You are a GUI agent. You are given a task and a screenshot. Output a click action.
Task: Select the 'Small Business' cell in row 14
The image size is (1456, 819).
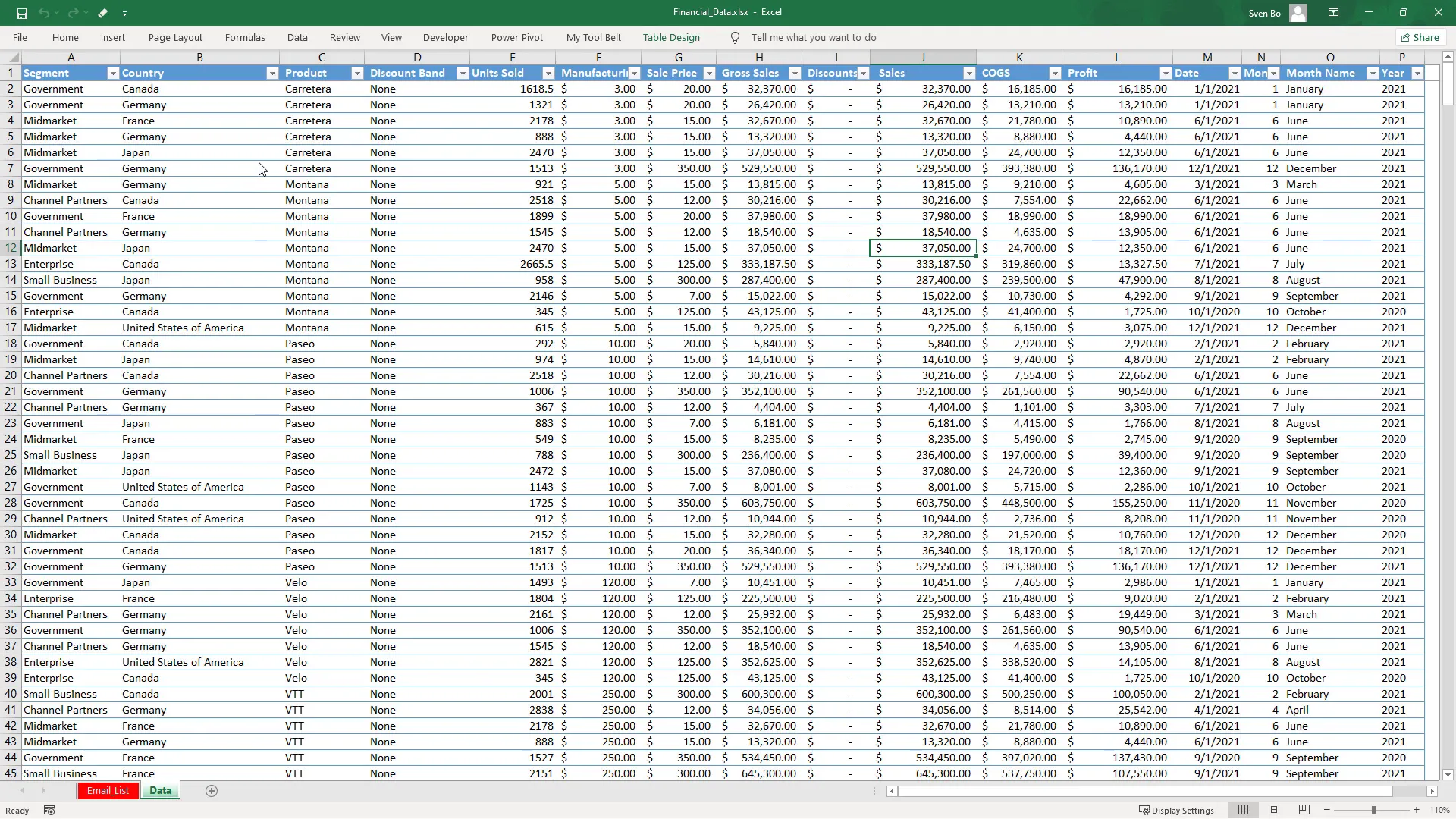(x=71, y=280)
